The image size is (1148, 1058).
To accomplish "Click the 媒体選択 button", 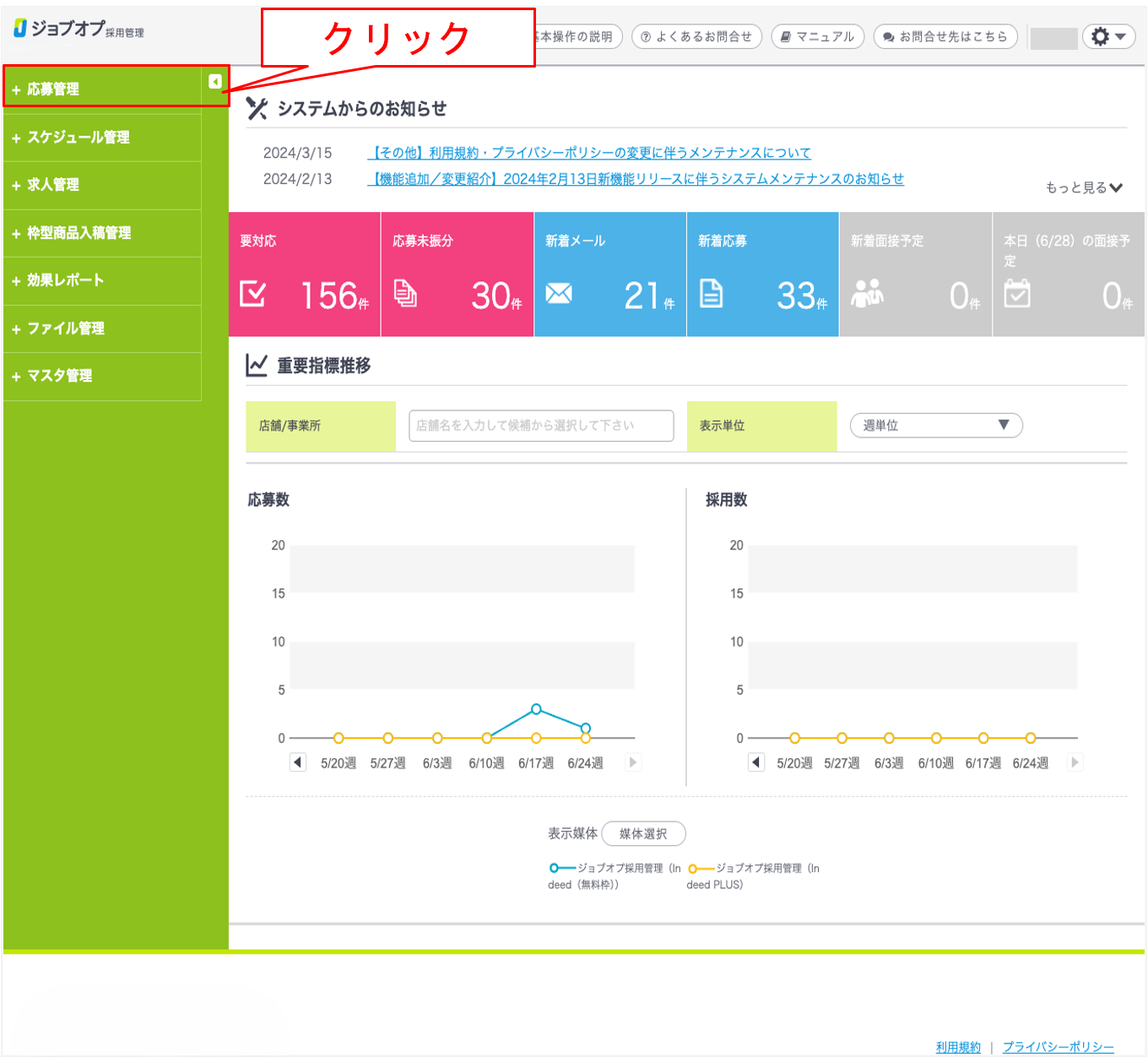I will tap(643, 833).
